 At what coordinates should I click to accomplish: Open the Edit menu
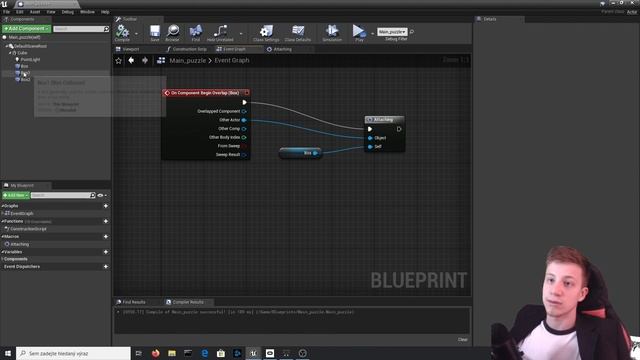[19, 12]
